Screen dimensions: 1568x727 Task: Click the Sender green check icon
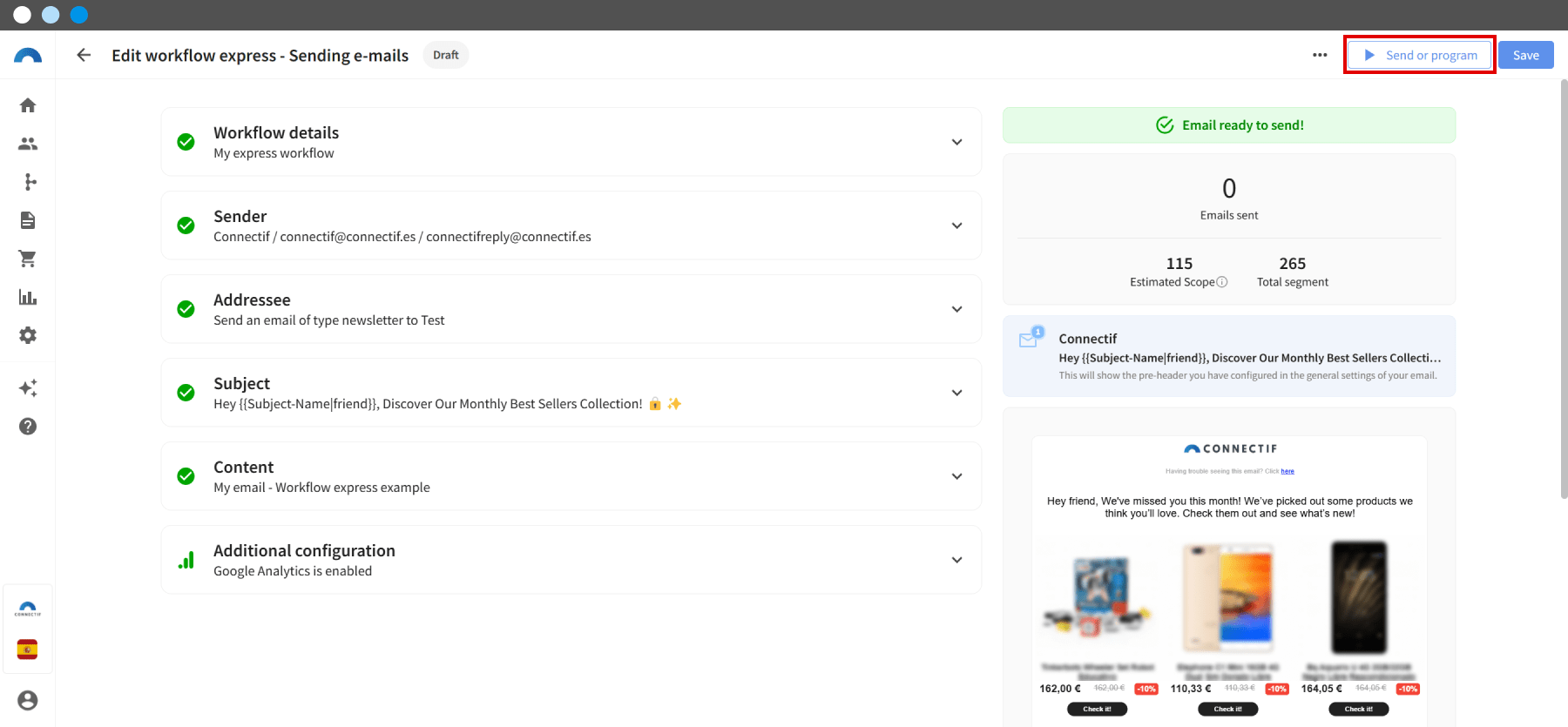(186, 226)
